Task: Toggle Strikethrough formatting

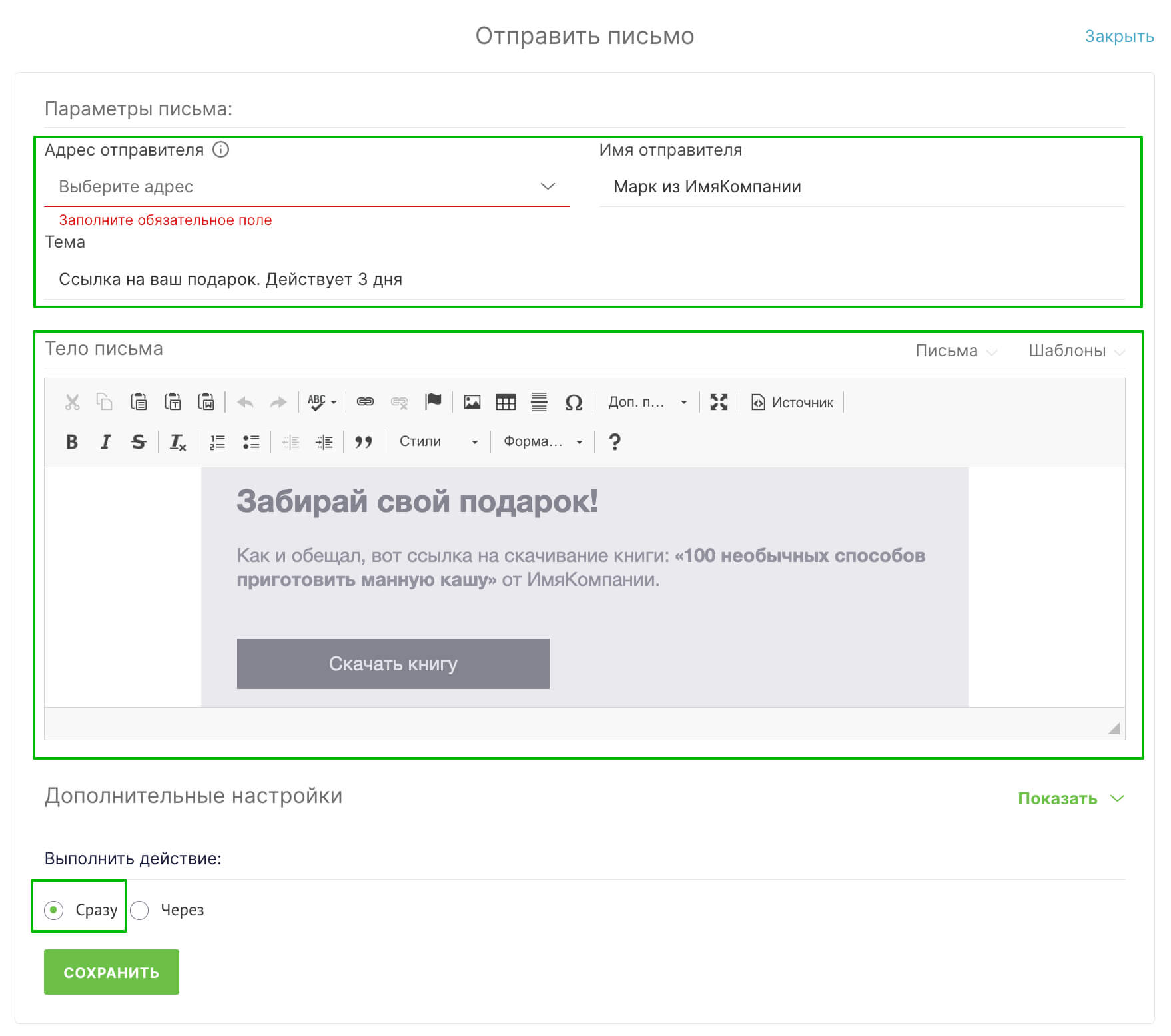Action: click(139, 441)
